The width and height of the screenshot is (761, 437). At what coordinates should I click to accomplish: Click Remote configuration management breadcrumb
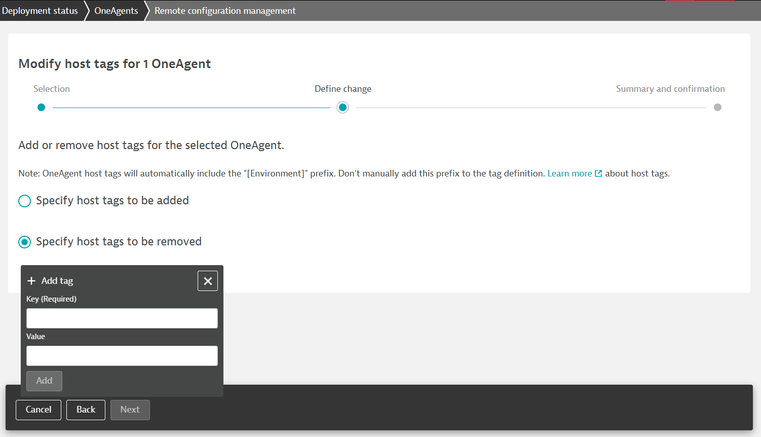(225, 11)
